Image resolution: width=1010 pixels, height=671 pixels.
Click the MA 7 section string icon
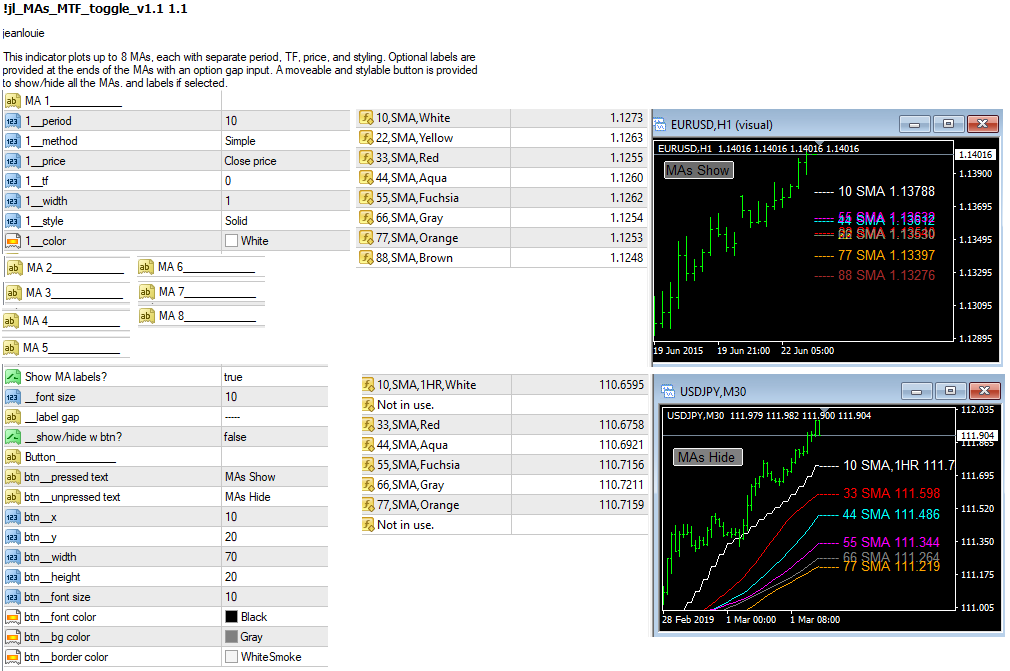(x=146, y=292)
